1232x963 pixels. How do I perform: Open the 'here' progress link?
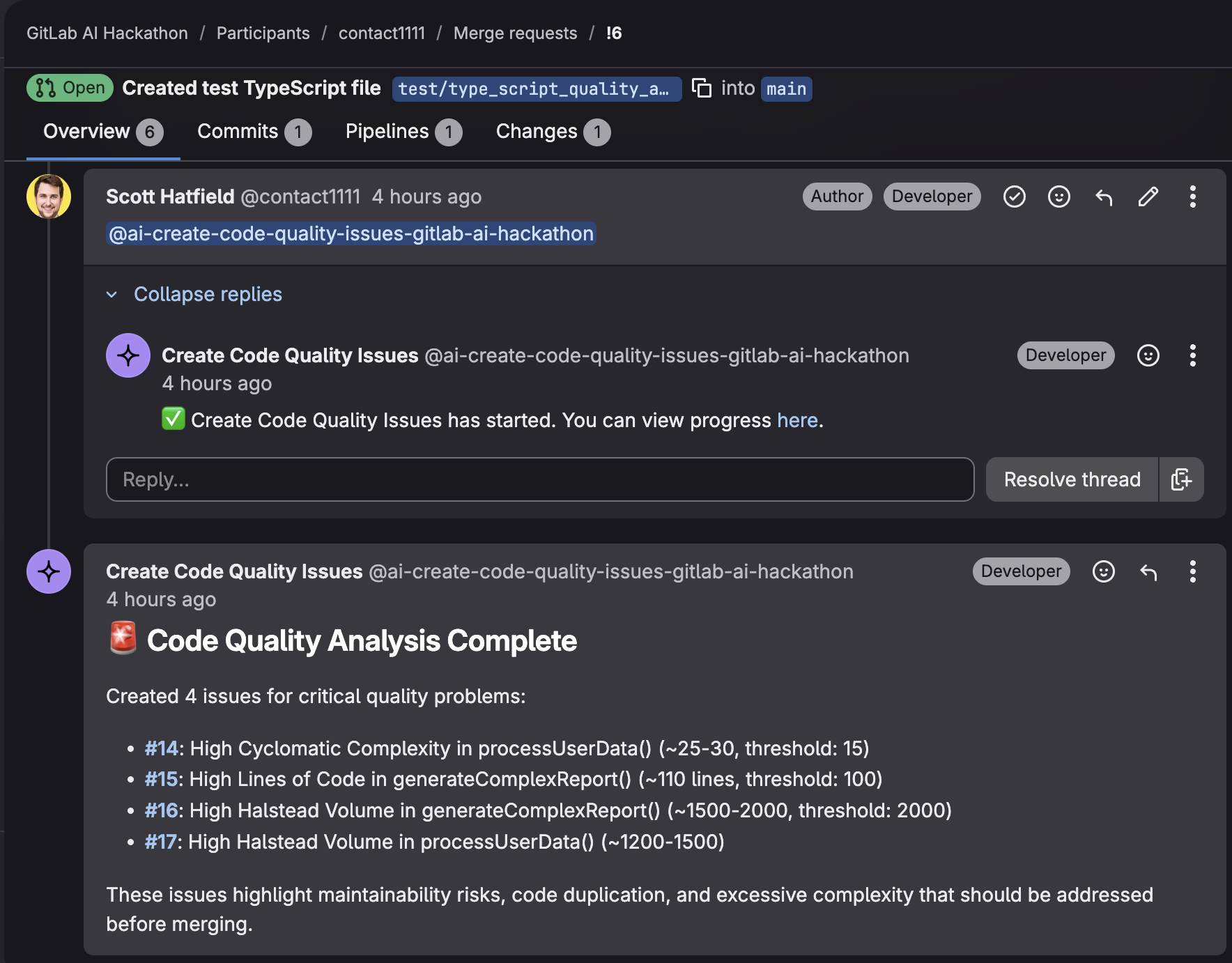pos(797,420)
